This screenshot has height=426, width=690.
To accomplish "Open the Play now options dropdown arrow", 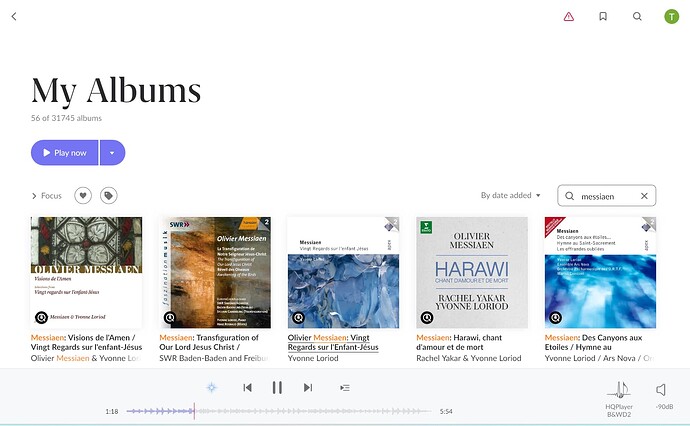I will point(113,153).
